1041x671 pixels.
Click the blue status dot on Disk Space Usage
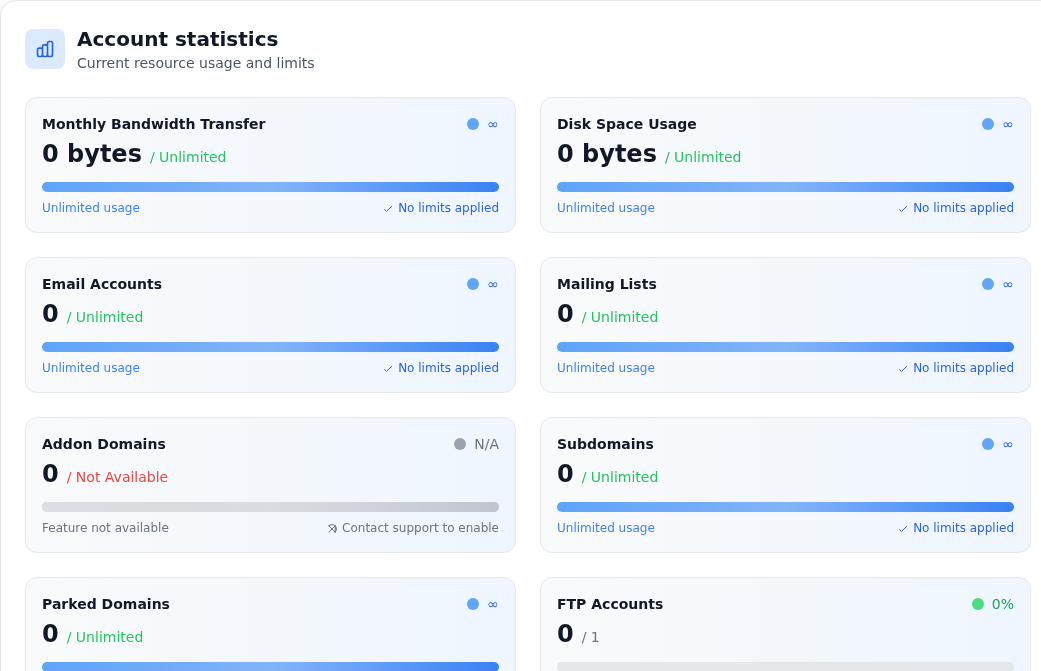[x=988, y=124]
